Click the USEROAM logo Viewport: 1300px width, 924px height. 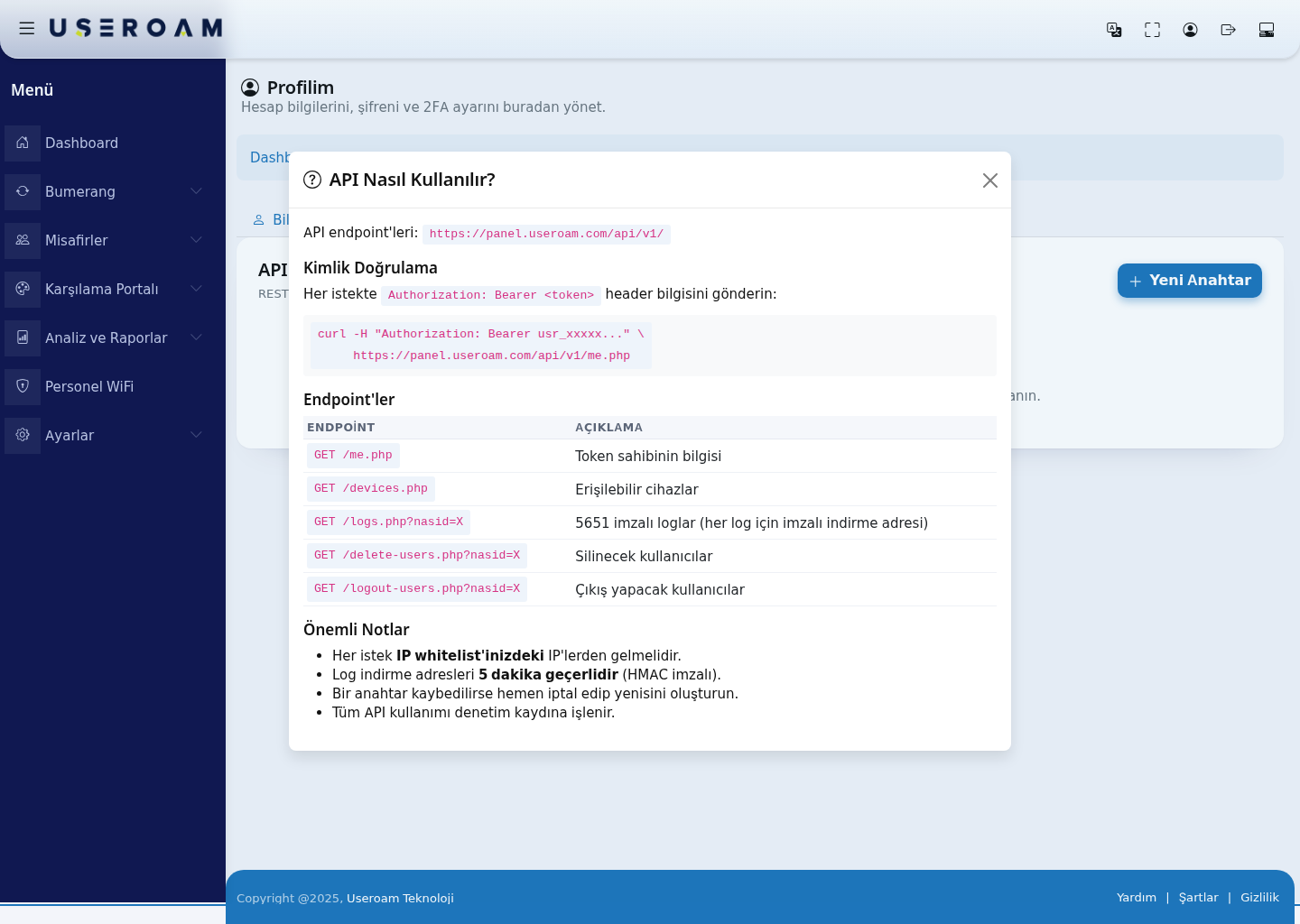coord(135,29)
